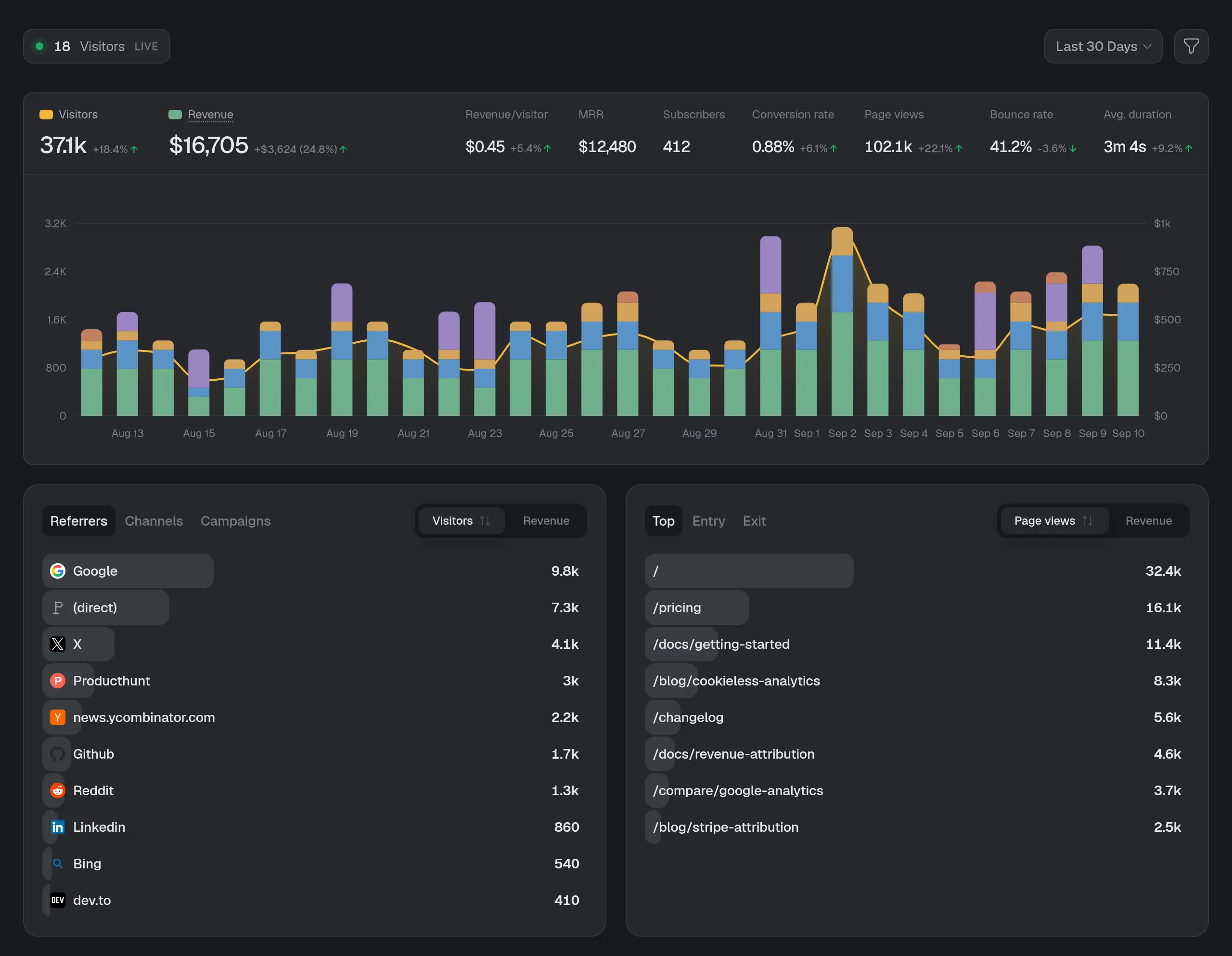Click the Aug 31 chart bar
The image size is (1232, 956).
pos(770,326)
